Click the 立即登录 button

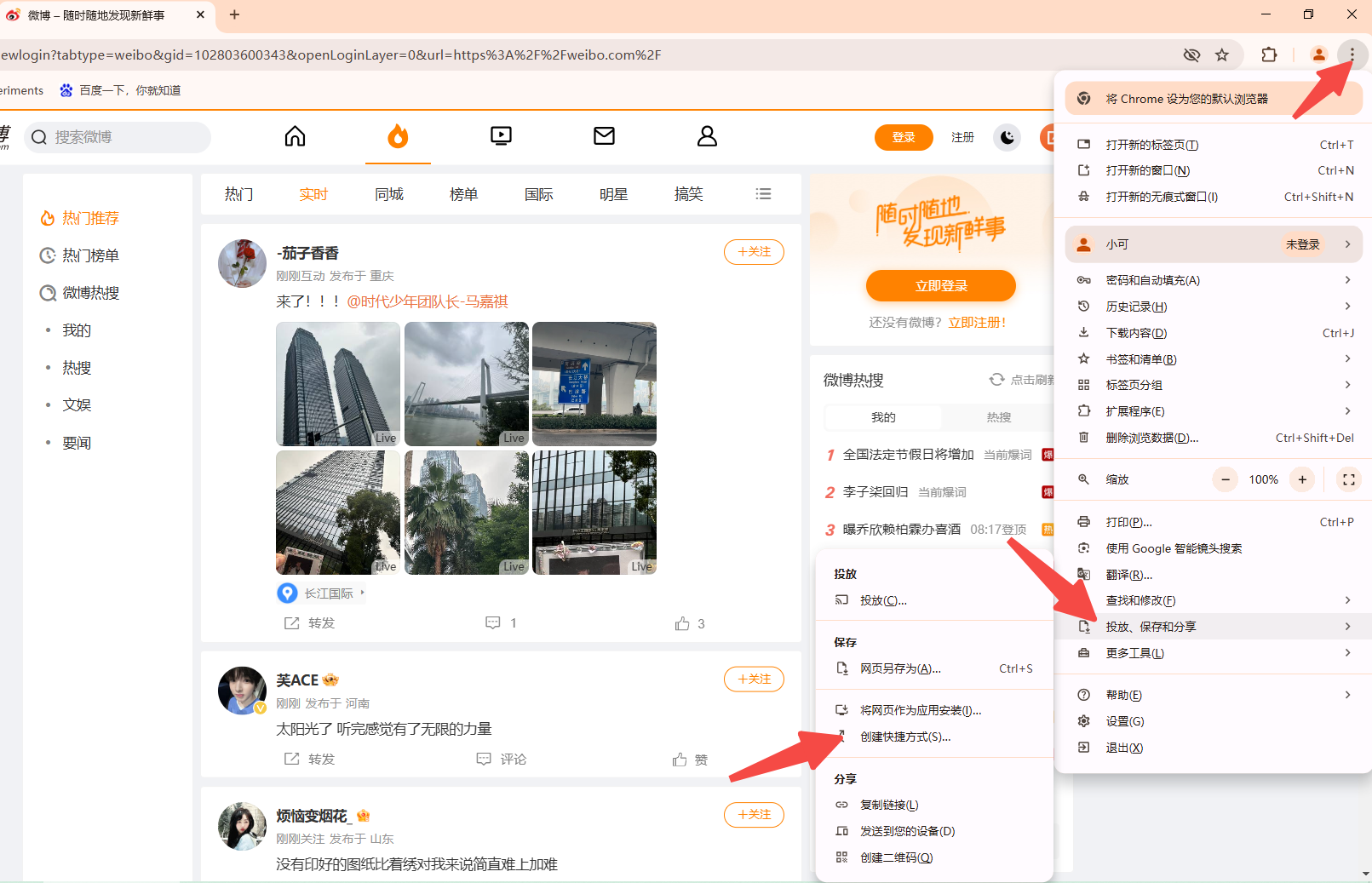(941, 285)
